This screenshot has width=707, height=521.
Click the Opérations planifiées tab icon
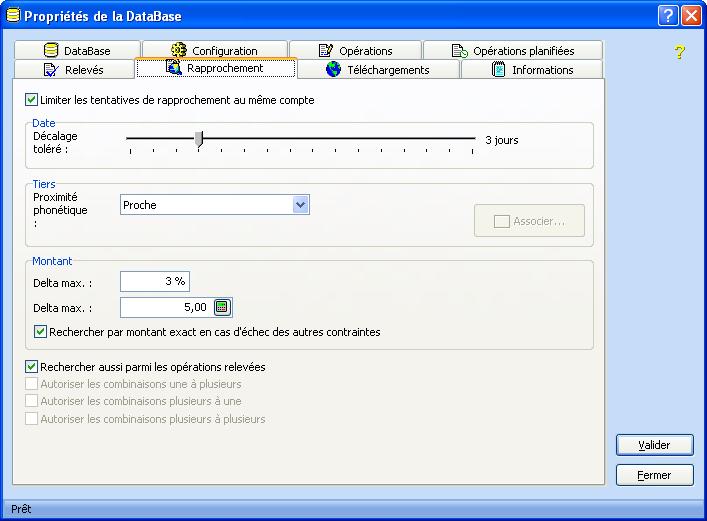click(x=460, y=51)
